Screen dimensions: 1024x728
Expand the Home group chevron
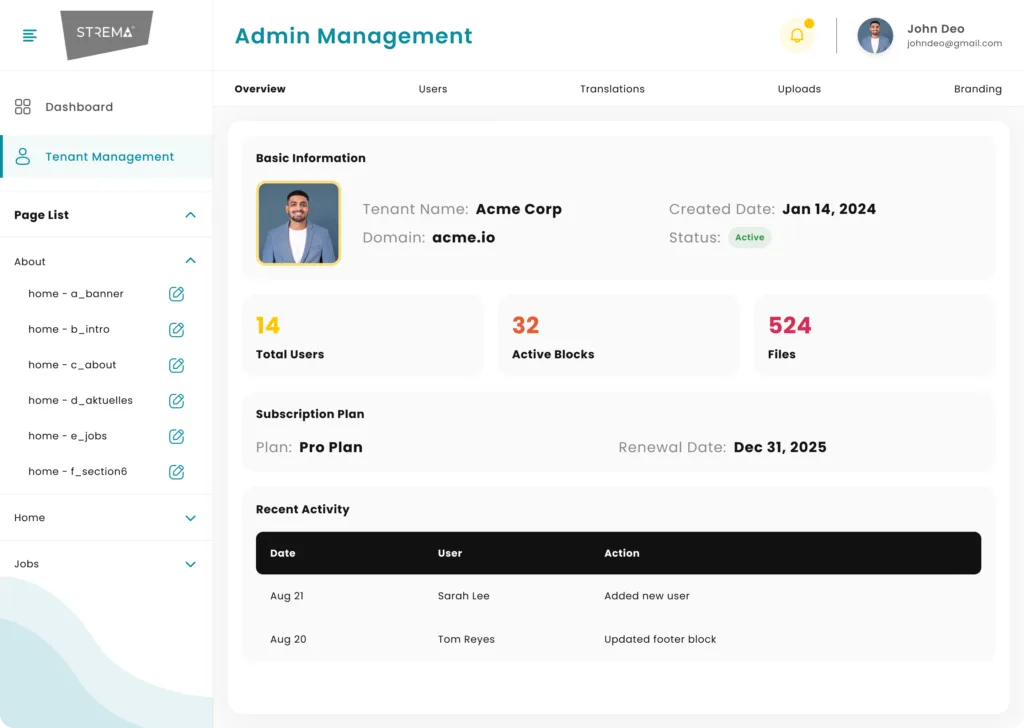click(190, 518)
